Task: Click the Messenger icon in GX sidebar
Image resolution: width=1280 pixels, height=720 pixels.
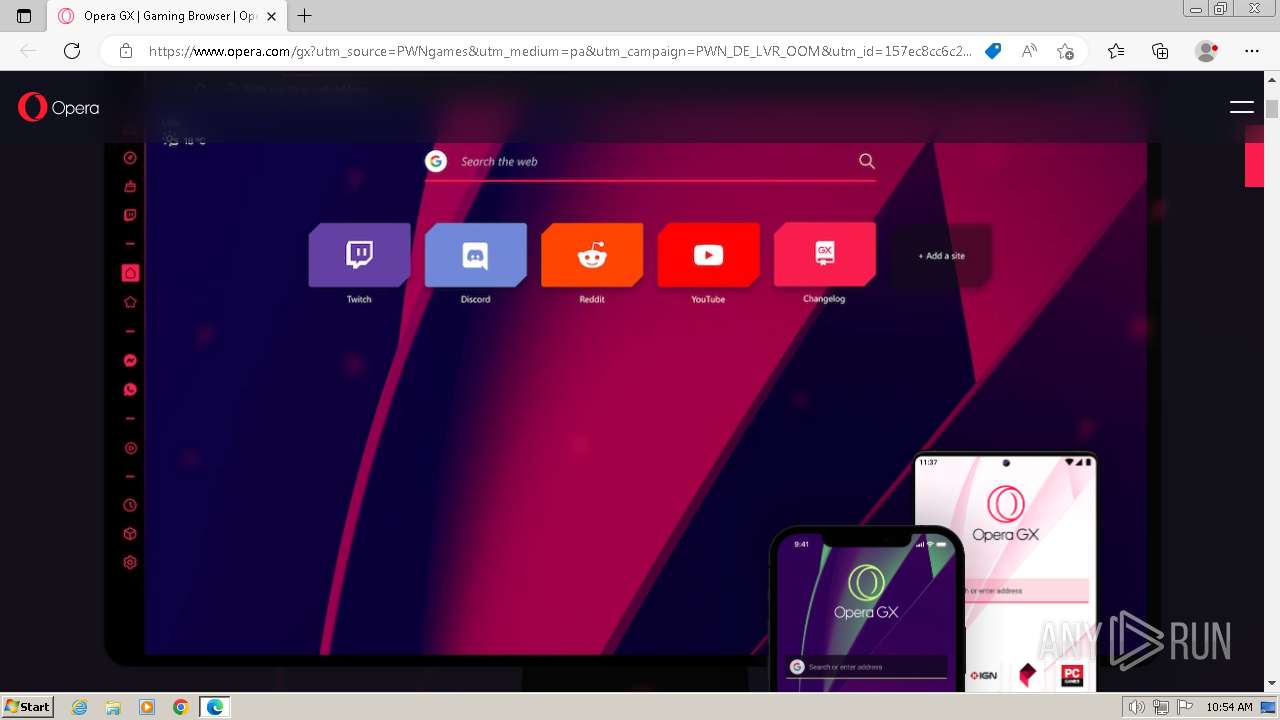Action: 130,360
